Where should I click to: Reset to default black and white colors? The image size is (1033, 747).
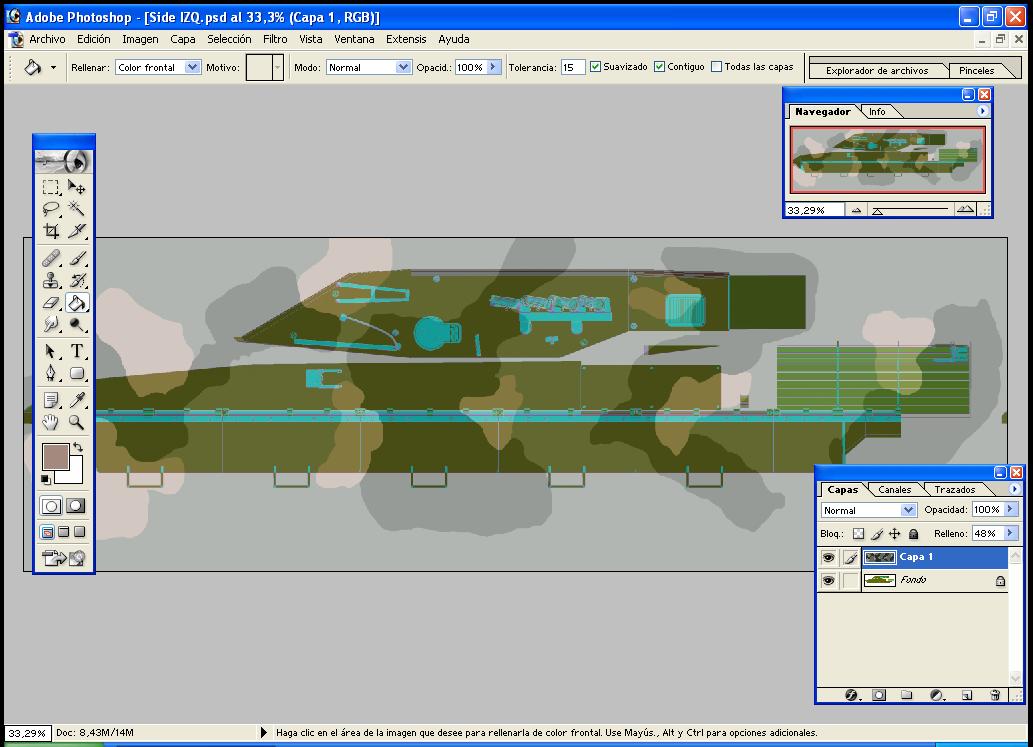pyautogui.click(x=45, y=479)
